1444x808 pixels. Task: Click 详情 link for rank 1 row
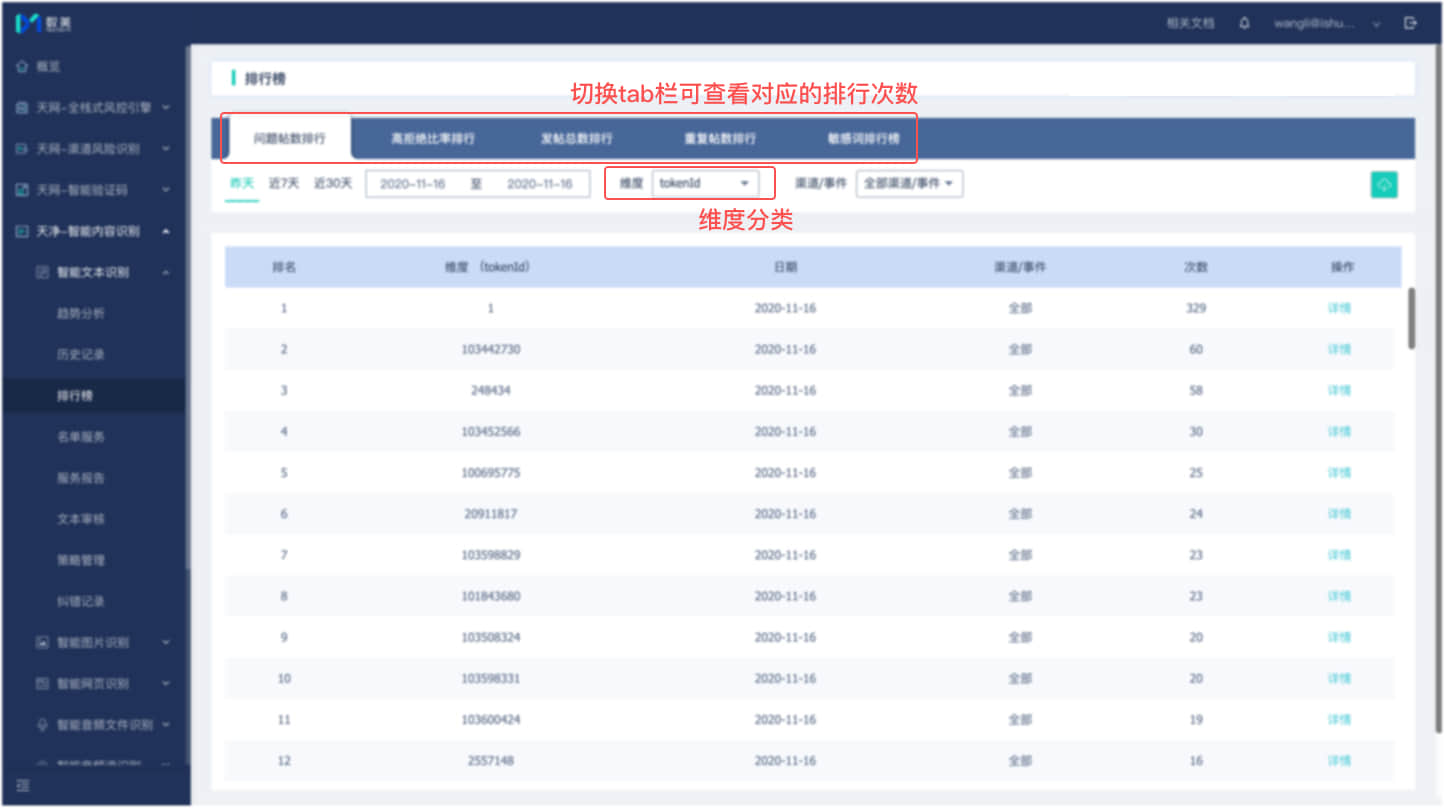tap(1339, 308)
